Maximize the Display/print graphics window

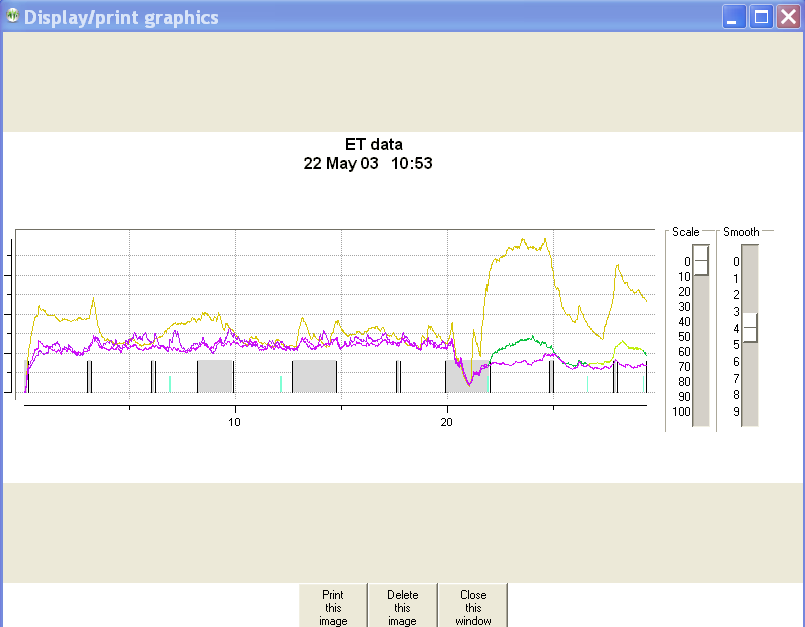click(761, 17)
